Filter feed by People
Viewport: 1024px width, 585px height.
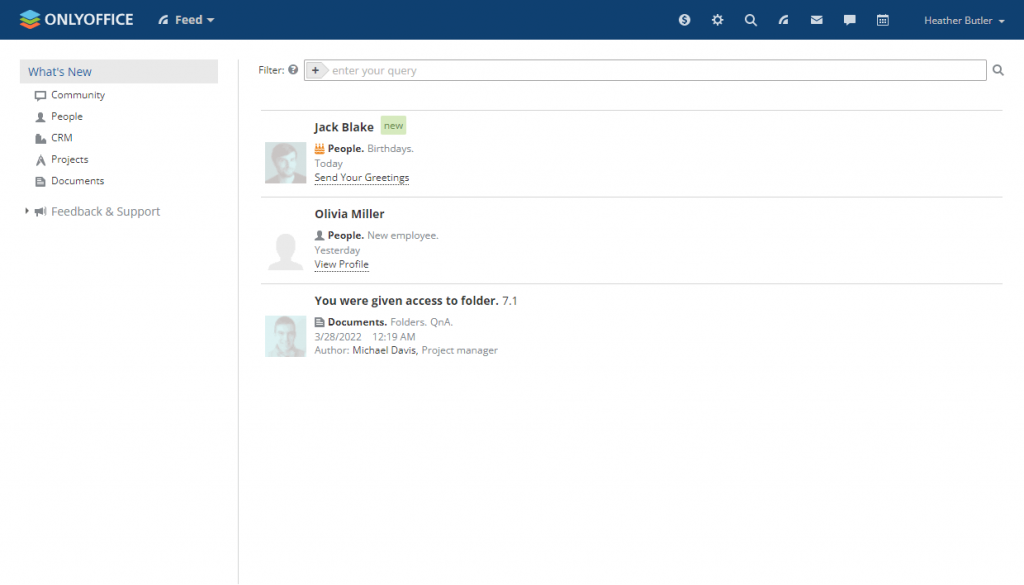tap(68, 116)
